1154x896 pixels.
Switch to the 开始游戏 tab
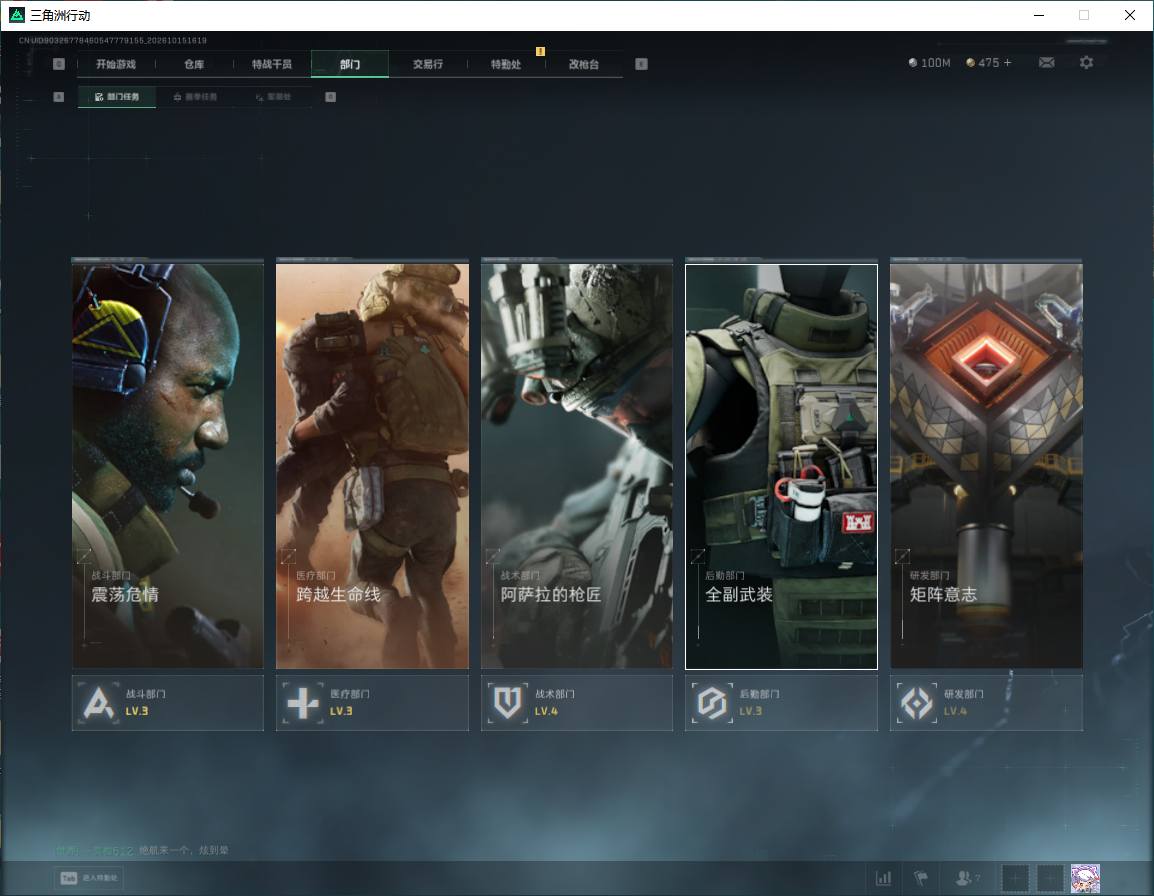tap(116, 64)
